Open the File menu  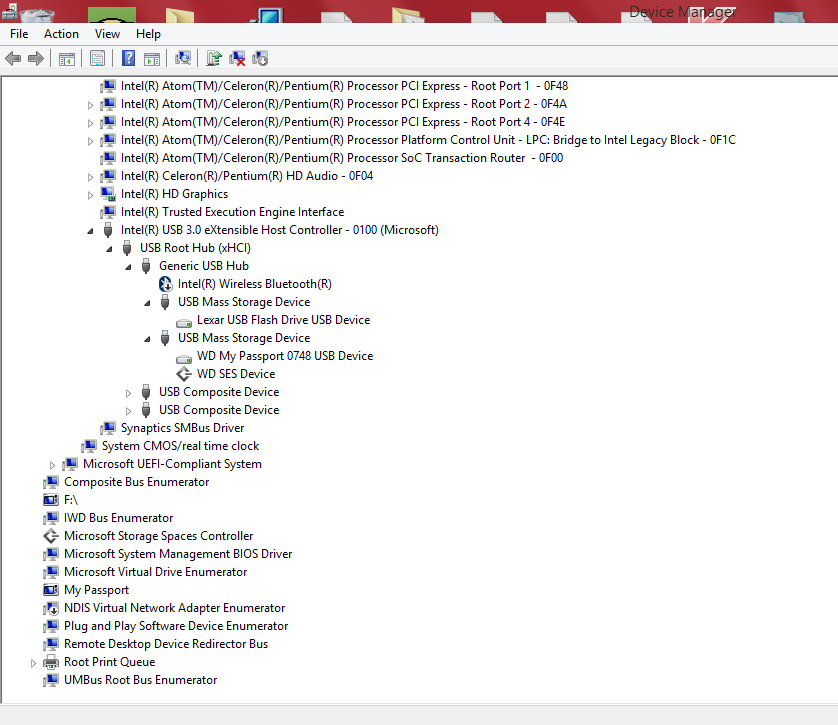(x=19, y=34)
